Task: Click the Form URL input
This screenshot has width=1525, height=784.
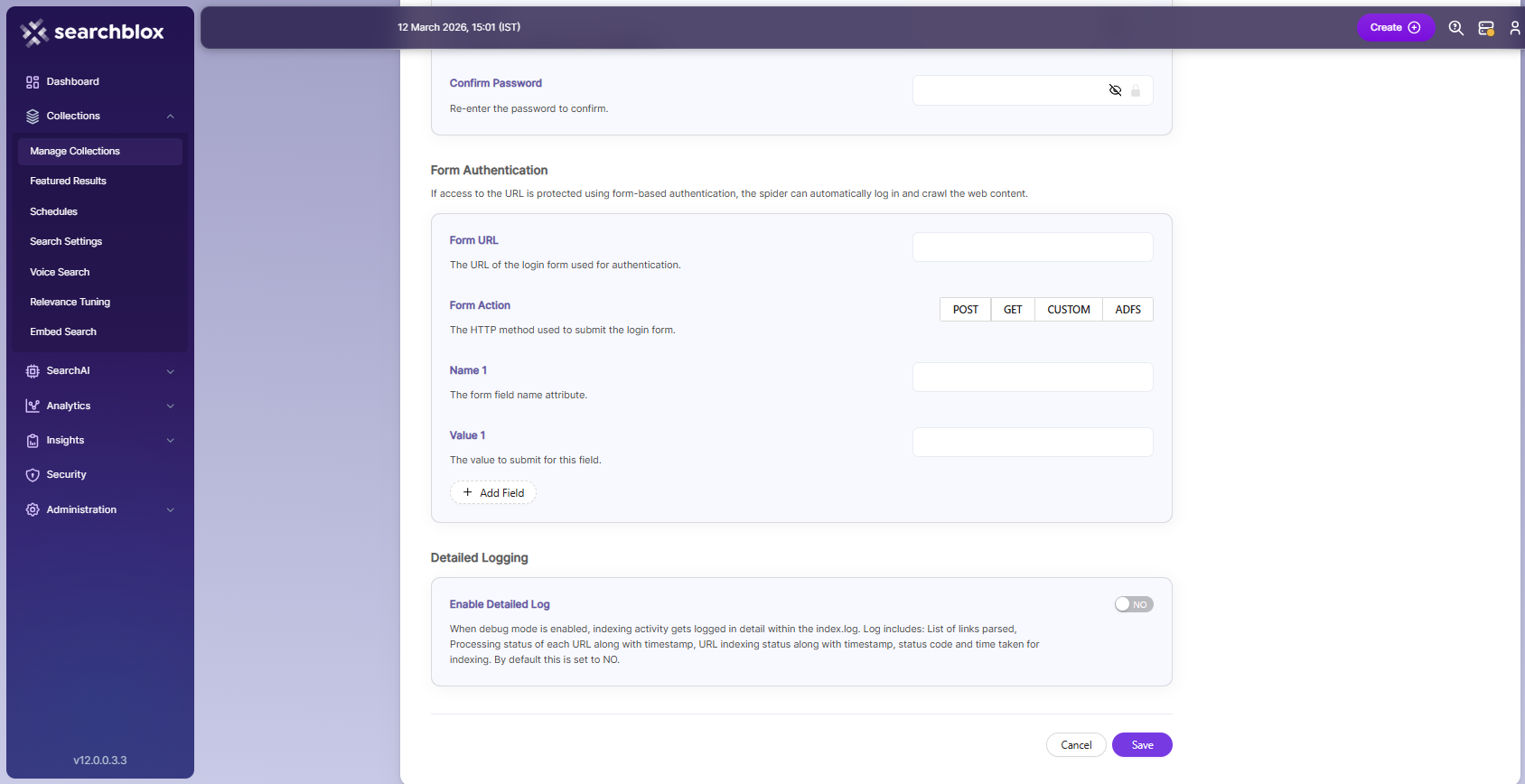Action: click(1033, 247)
